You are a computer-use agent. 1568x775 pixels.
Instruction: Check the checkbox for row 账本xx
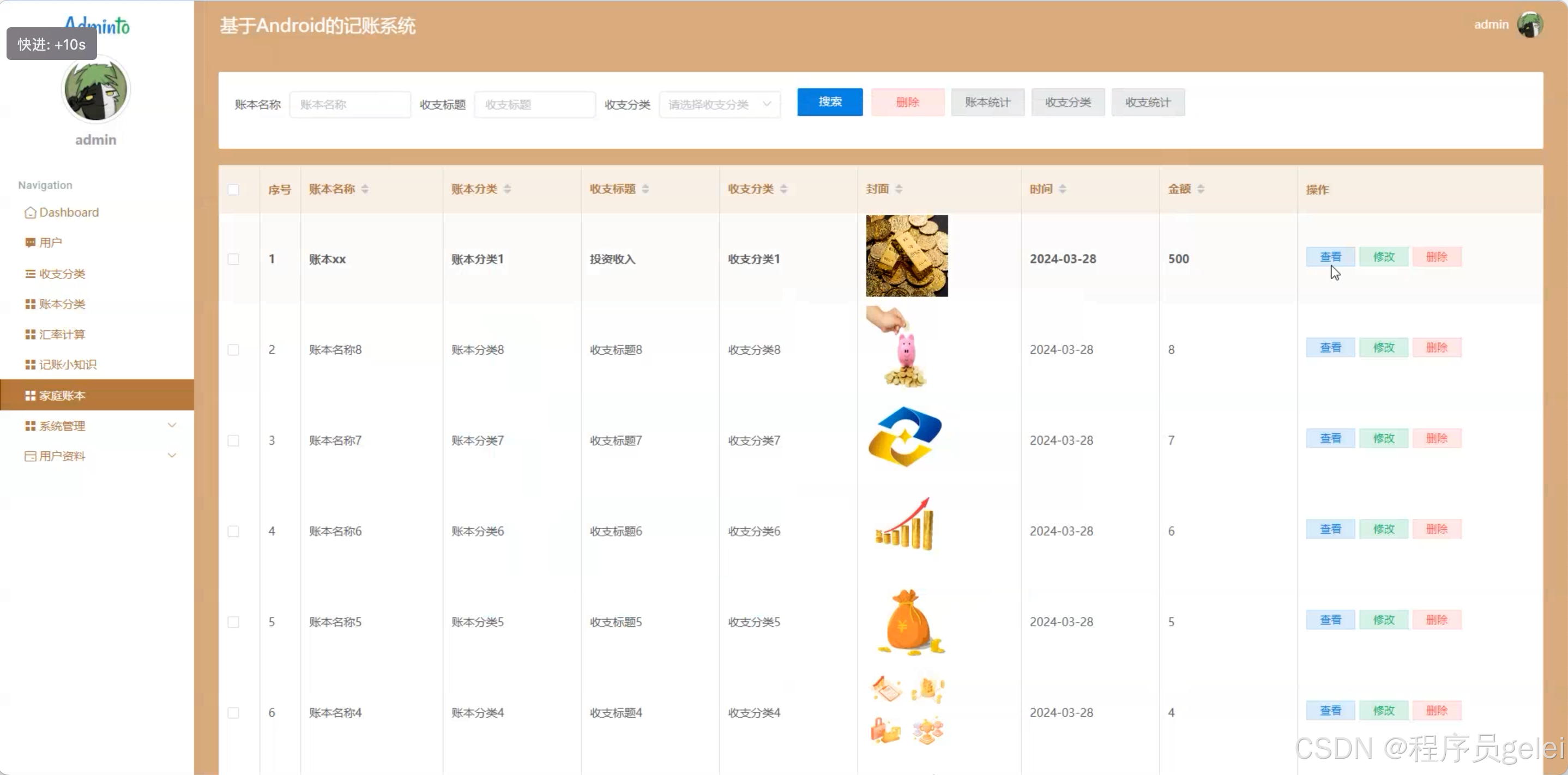coord(233,259)
